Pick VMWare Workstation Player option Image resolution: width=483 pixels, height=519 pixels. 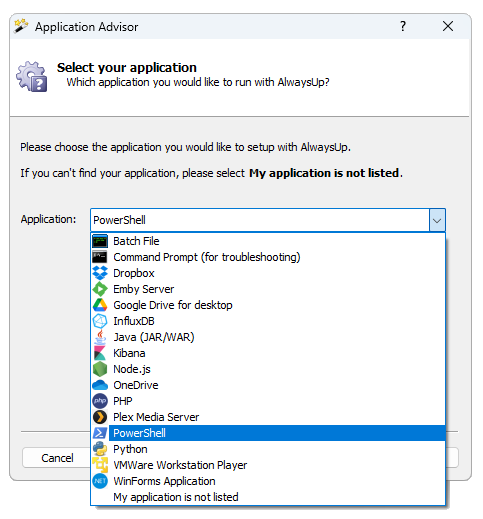(268, 465)
